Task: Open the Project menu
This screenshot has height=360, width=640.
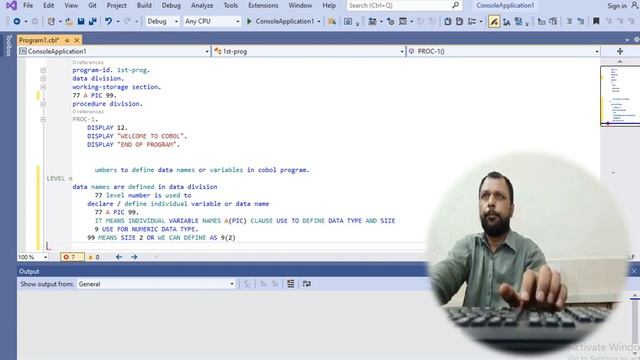Action: pyautogui.click(x=117, y=5)
